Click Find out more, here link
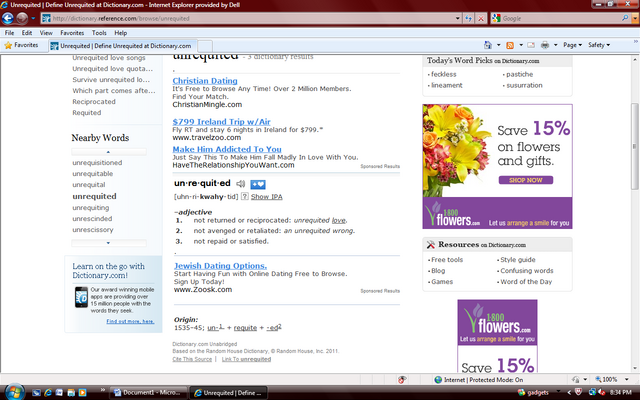 [x=130, y=321]
